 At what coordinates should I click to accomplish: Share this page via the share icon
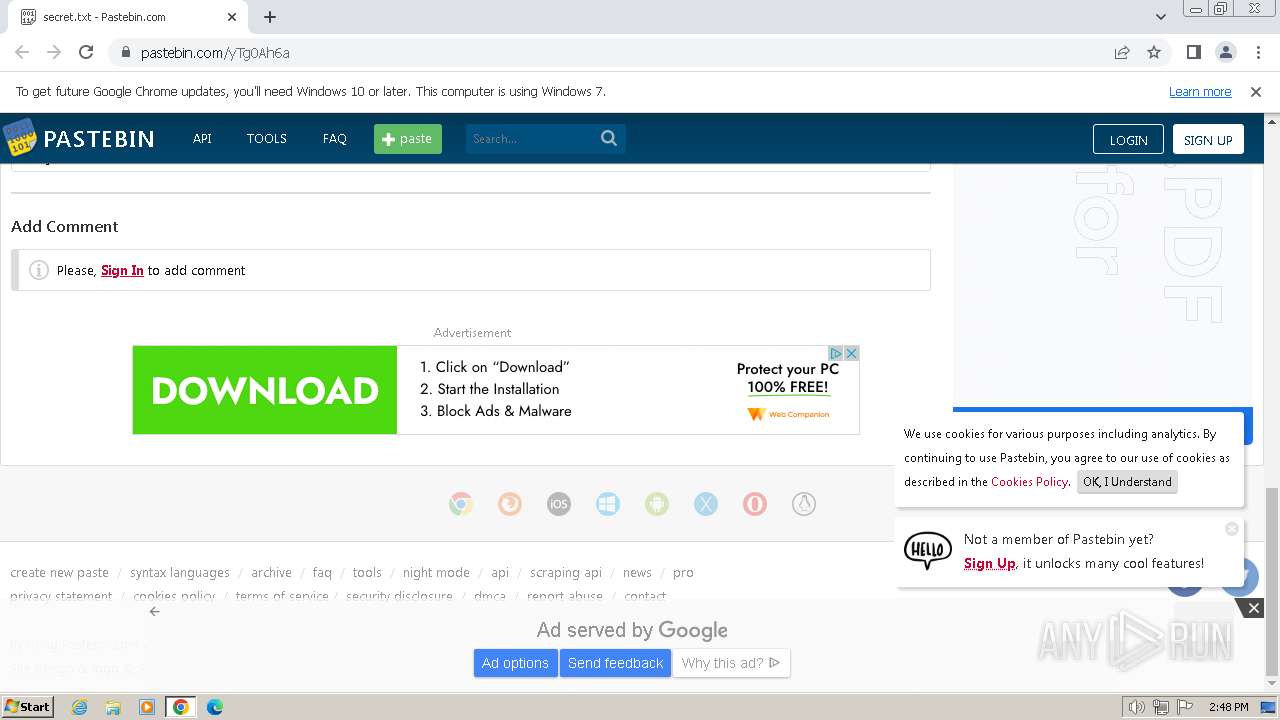pyautogui.click(x=1122, y=52)
